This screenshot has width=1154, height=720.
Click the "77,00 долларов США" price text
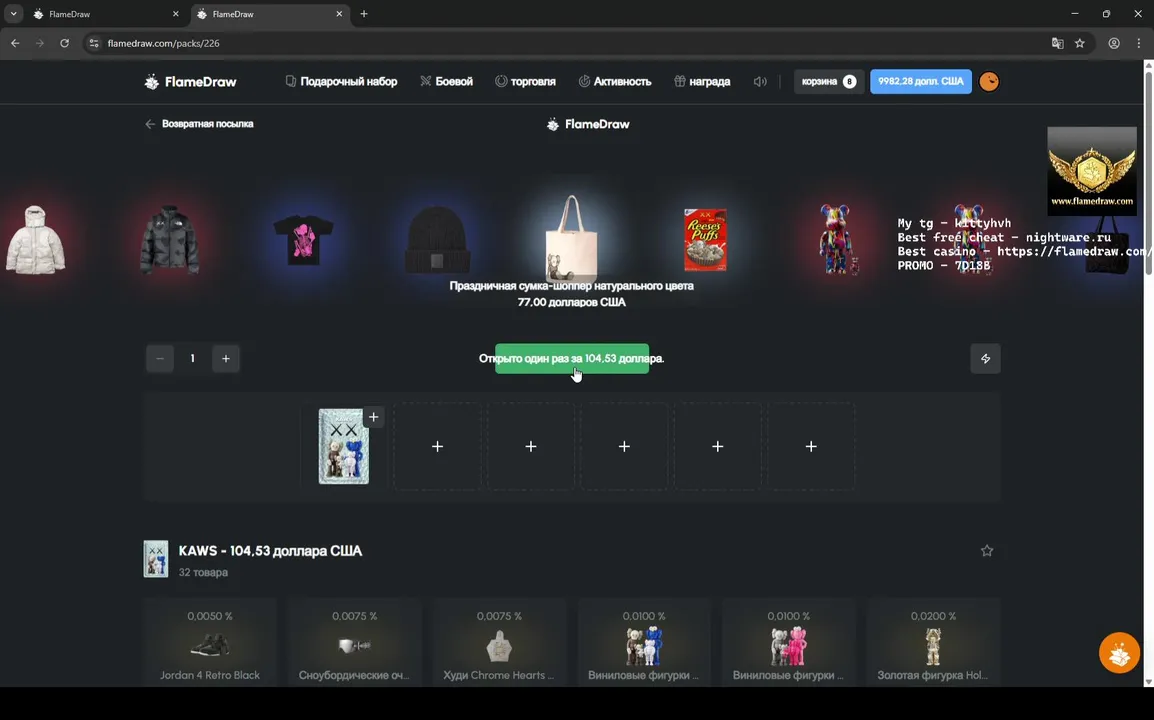tap(572, 302)
